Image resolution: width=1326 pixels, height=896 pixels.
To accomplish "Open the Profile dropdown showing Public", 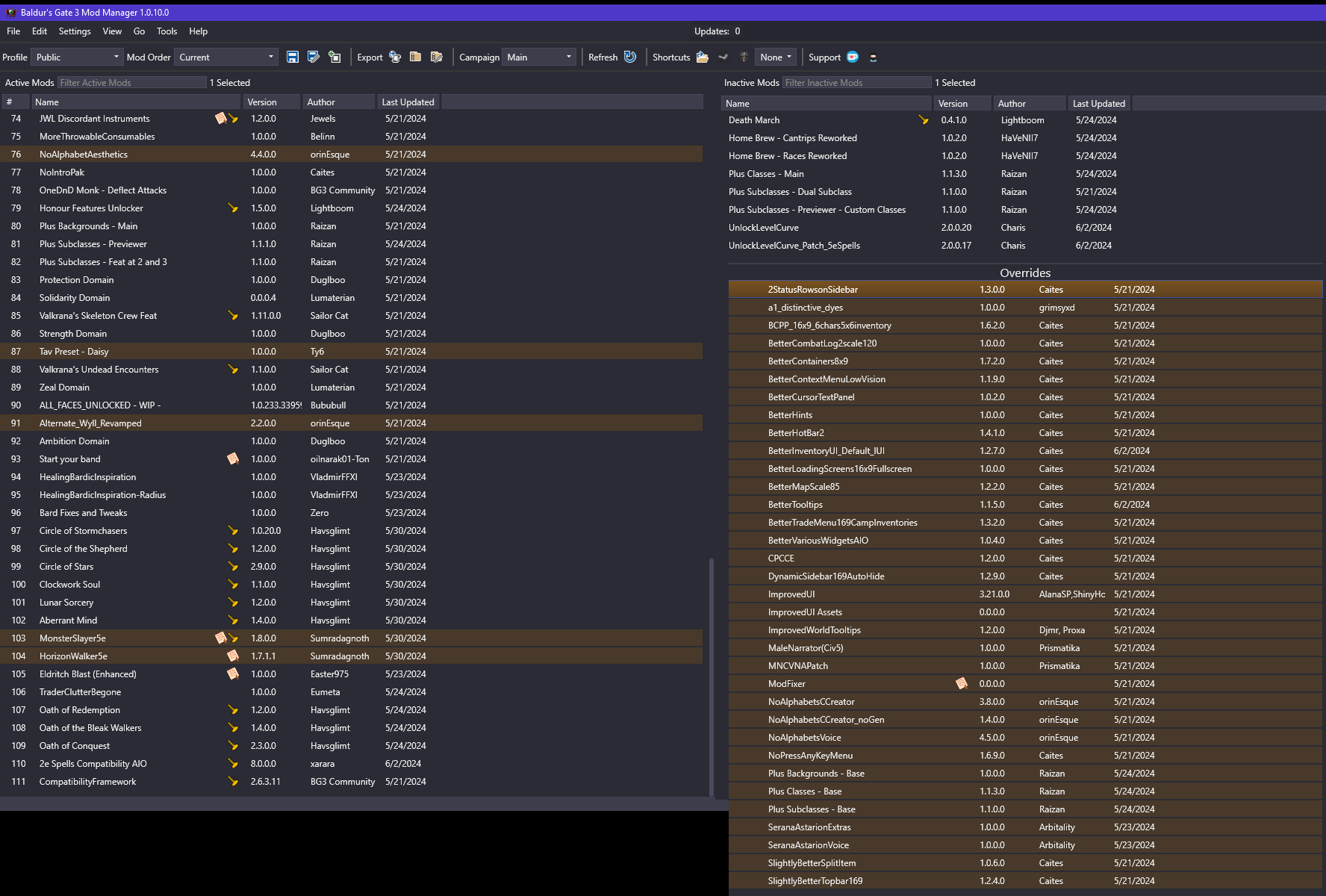I will pyautogui.click(x=77, y=57).
